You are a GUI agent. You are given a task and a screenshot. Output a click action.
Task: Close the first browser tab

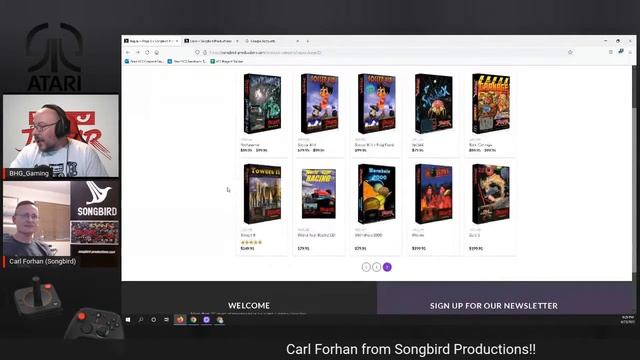(177, 41)
